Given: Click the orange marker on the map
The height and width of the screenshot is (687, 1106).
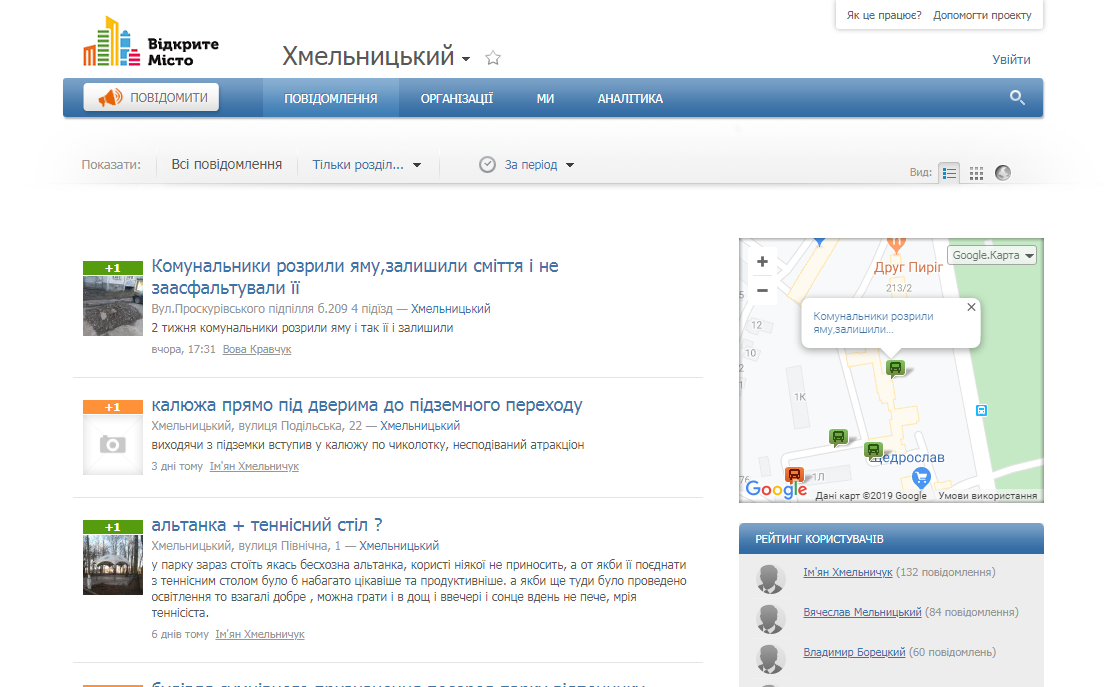Looking at the screenshot, I should 794,475.
